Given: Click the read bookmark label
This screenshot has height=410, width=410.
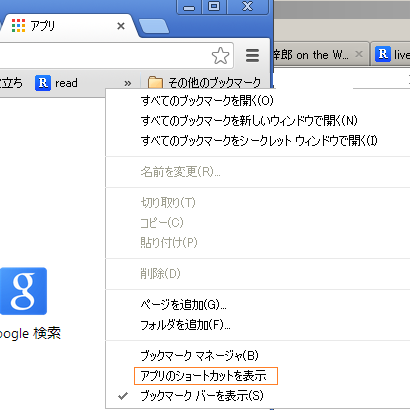Looking at the screenshot, I should coord(66,83).
